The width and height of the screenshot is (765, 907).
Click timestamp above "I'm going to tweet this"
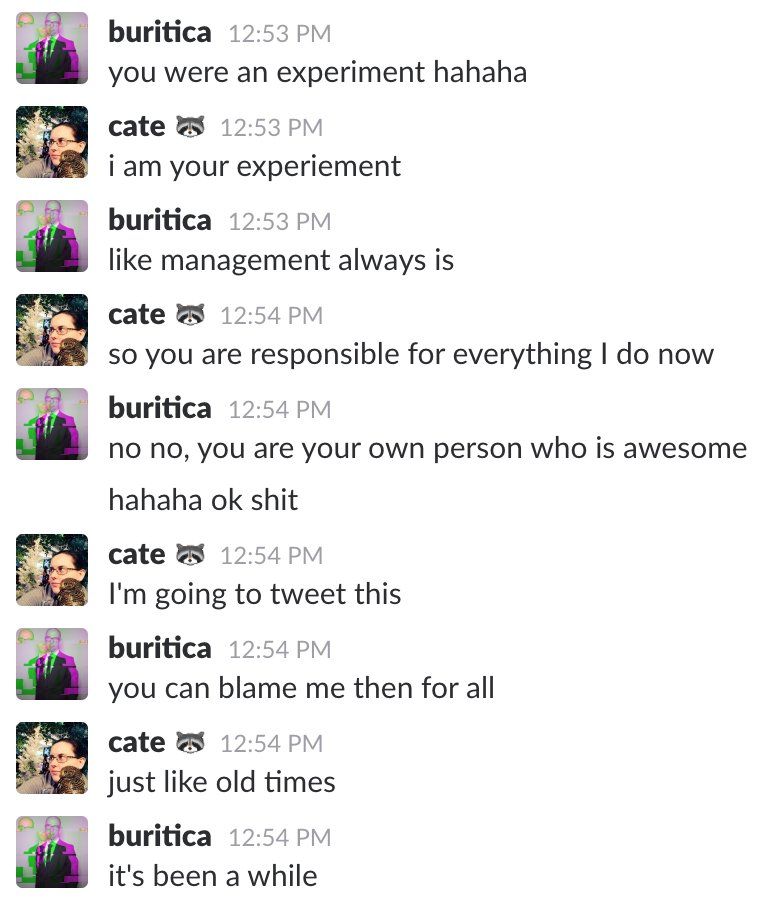tap(271, 555)
